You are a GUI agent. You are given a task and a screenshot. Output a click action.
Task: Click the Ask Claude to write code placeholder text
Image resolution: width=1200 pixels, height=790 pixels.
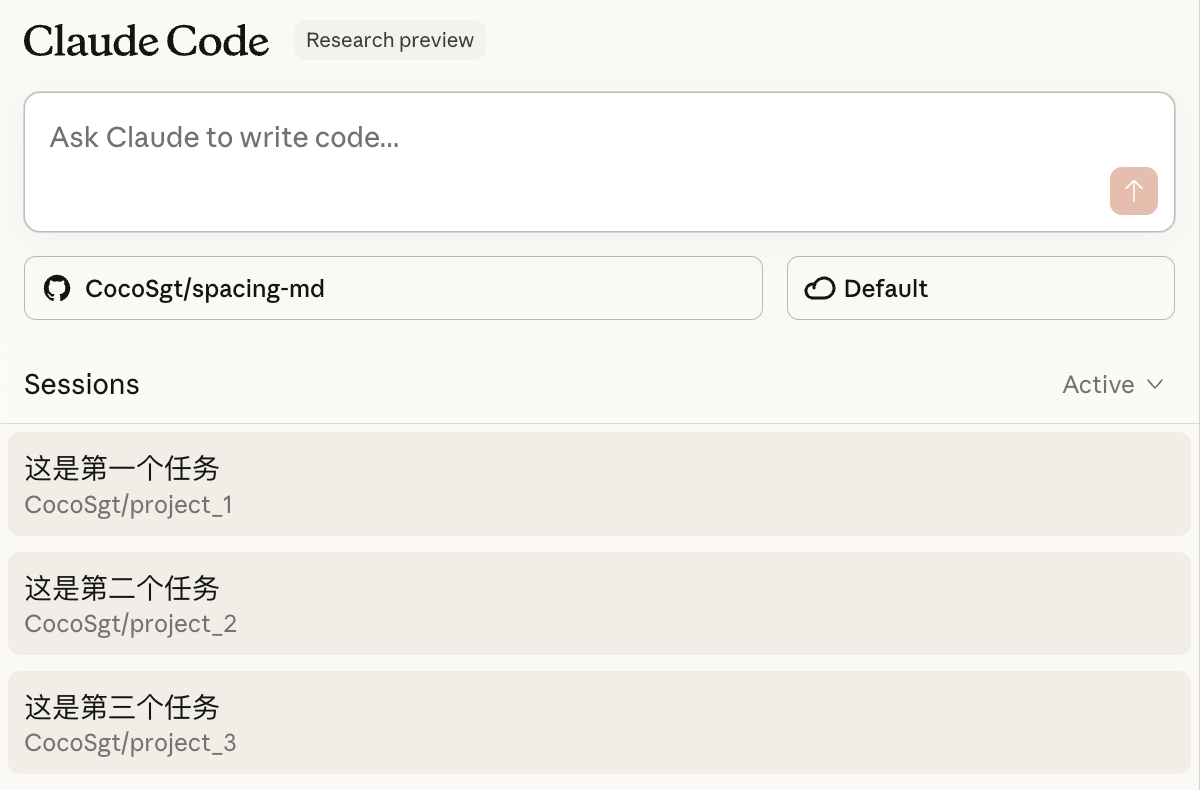tap(224, 137)
